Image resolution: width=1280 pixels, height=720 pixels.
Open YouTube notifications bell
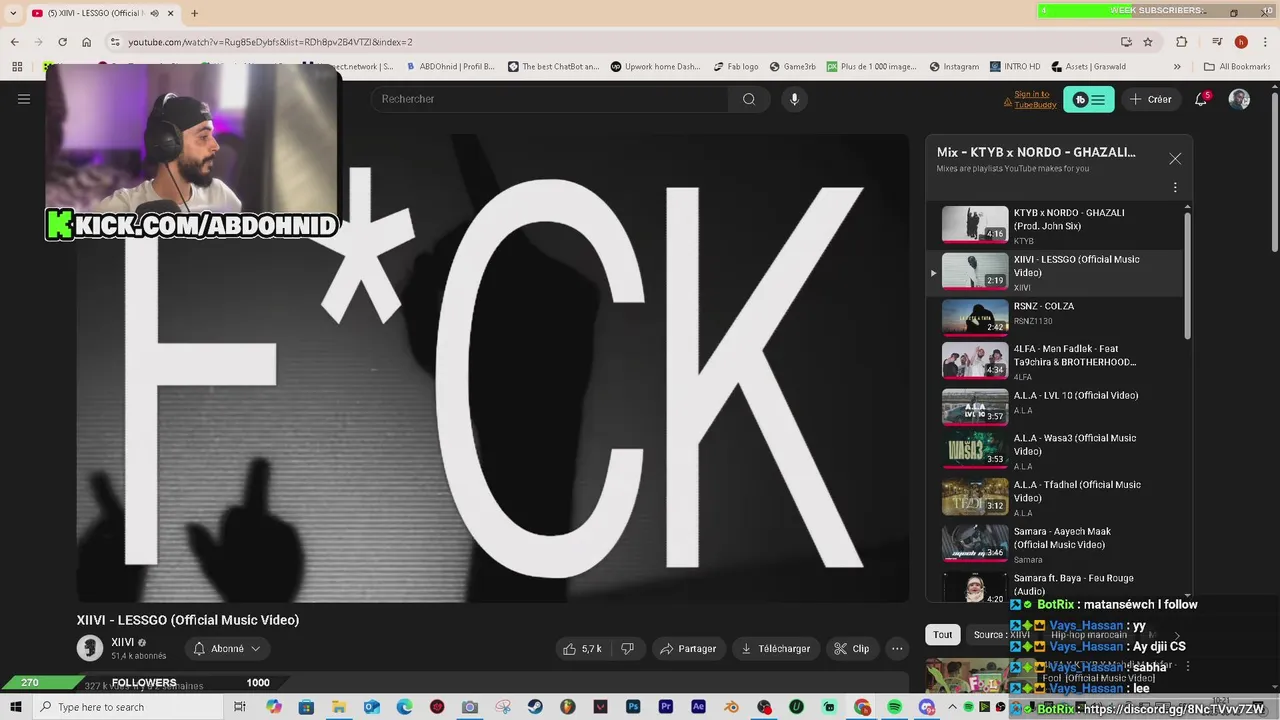tap(1201, 99)
